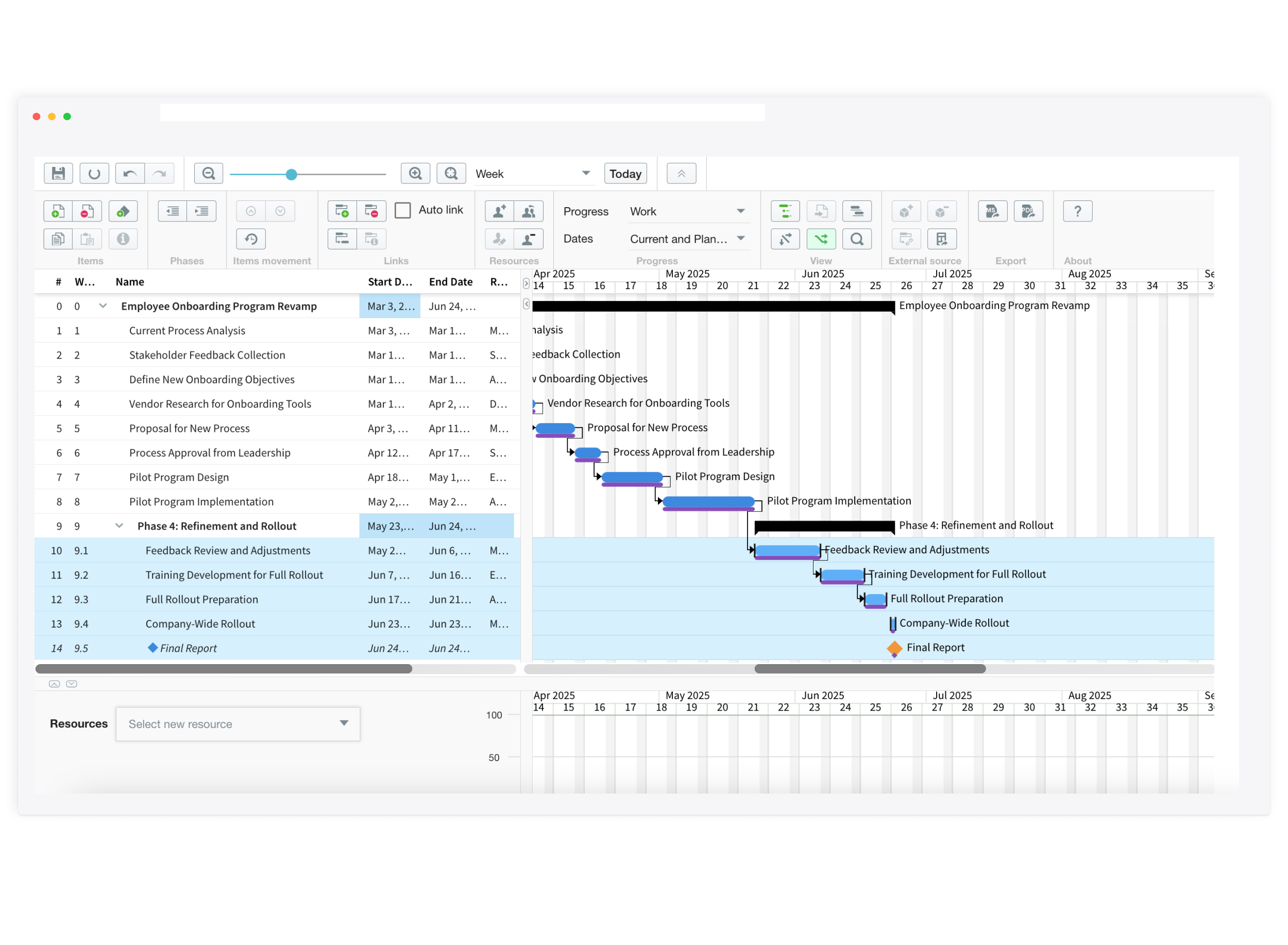Screen dimensions: 1288x945
Task: Click the Start Date column header
Action: click(x=389, y=282)
